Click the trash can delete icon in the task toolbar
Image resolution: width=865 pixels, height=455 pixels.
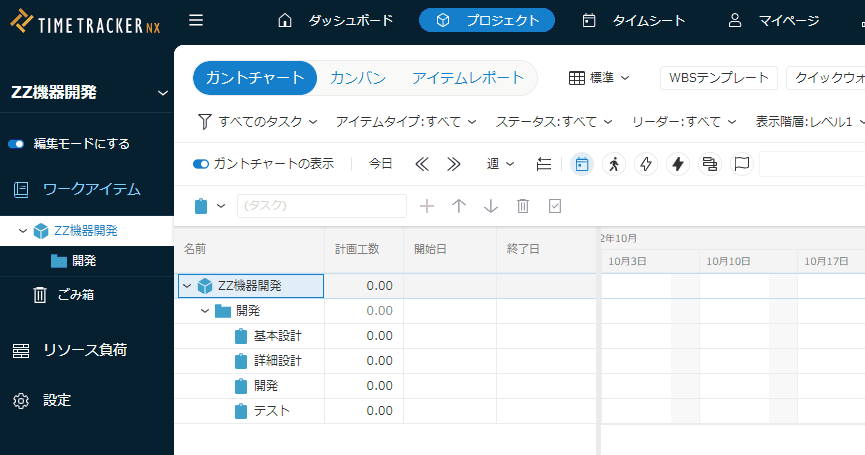[523, 206]
